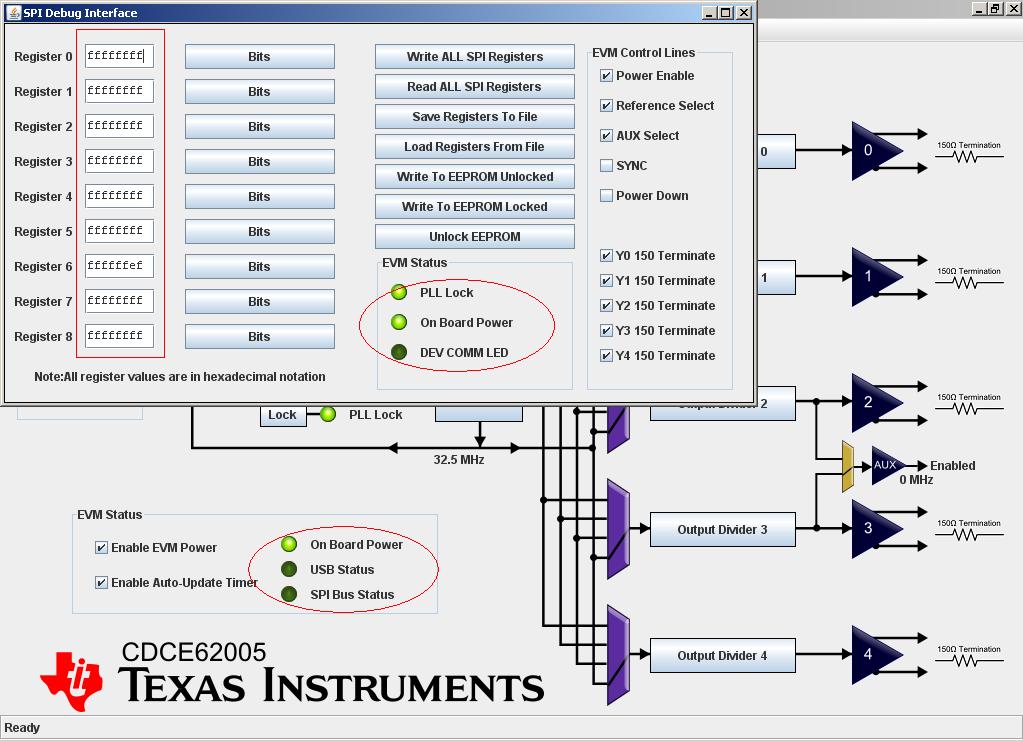Screen dimensions: 1023x741
Task: Toggle Y0 150 Terminate checkbox
Action: tap(606, 256)
